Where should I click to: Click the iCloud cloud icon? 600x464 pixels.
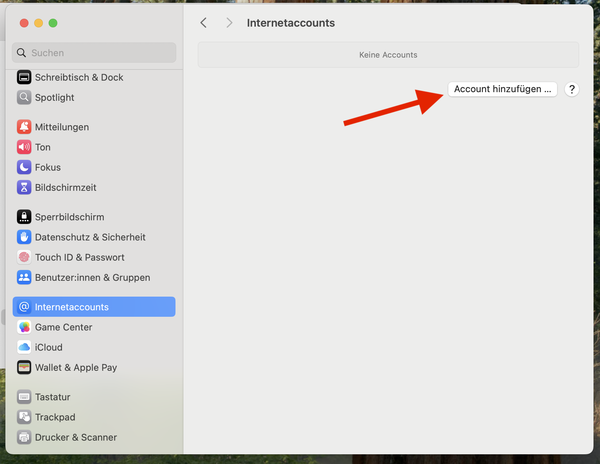tap(25, 347)
